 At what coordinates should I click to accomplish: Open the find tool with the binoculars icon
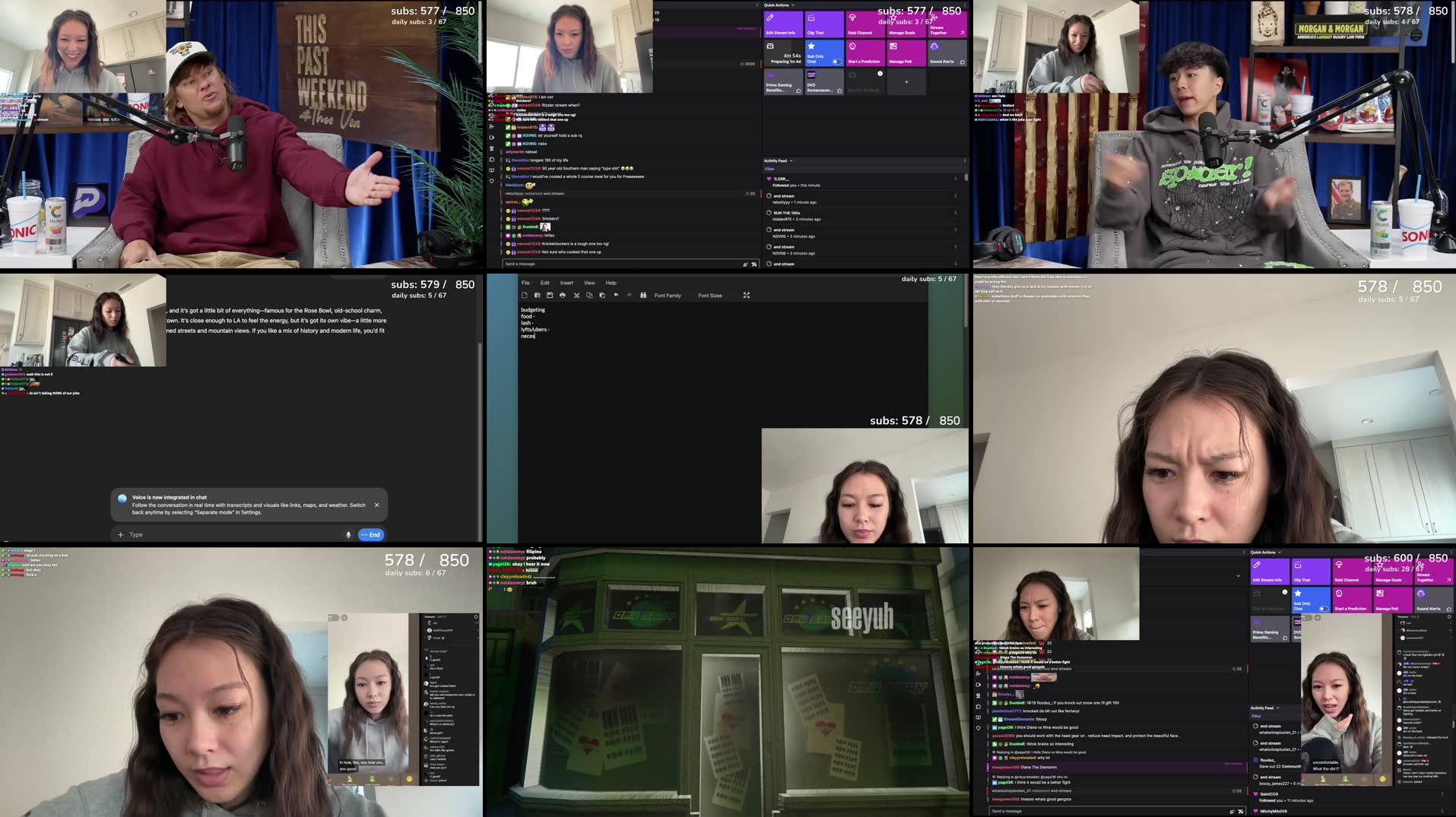click(x=643, y=295)
